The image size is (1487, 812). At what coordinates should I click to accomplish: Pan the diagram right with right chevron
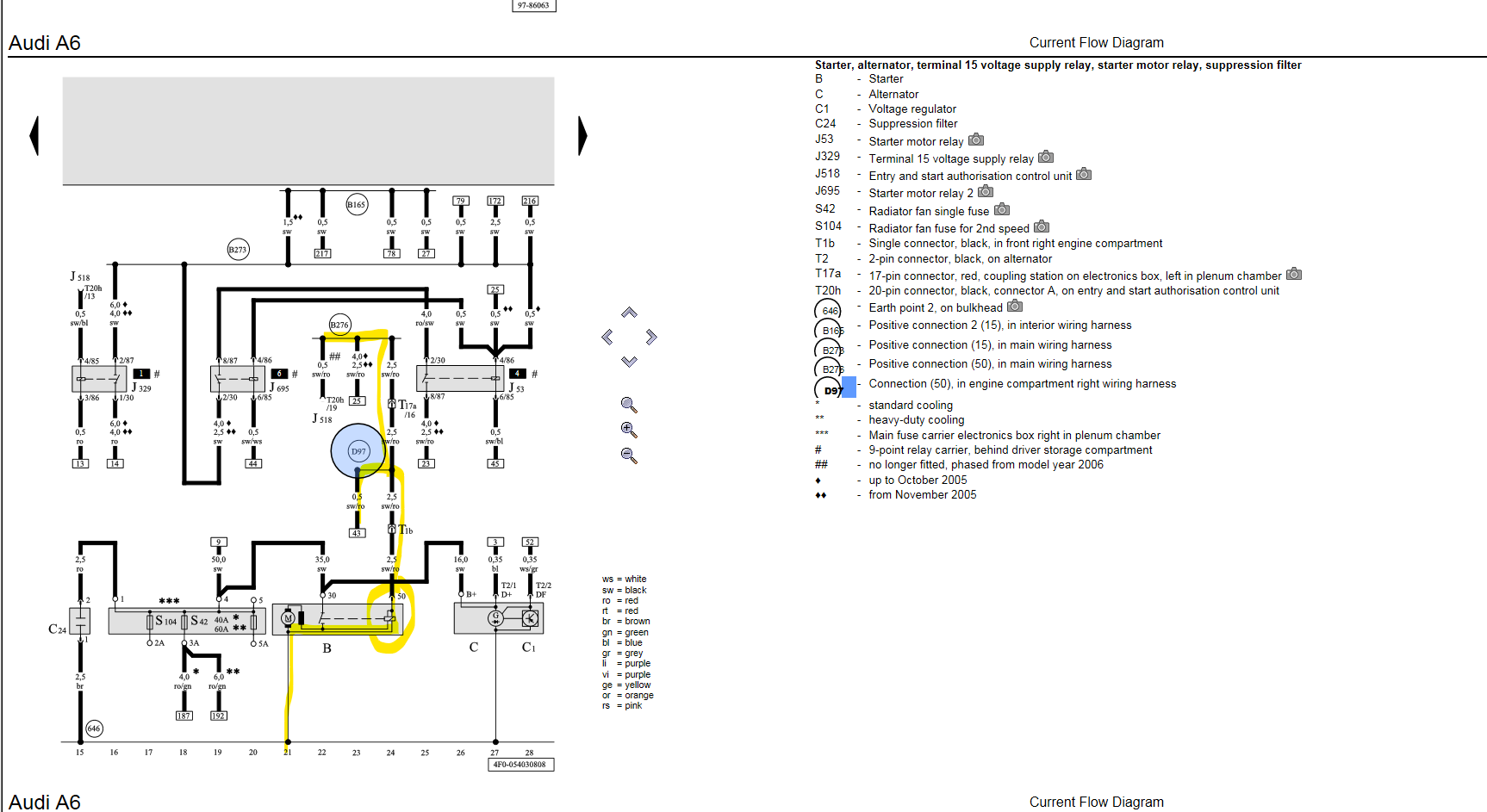651,337
